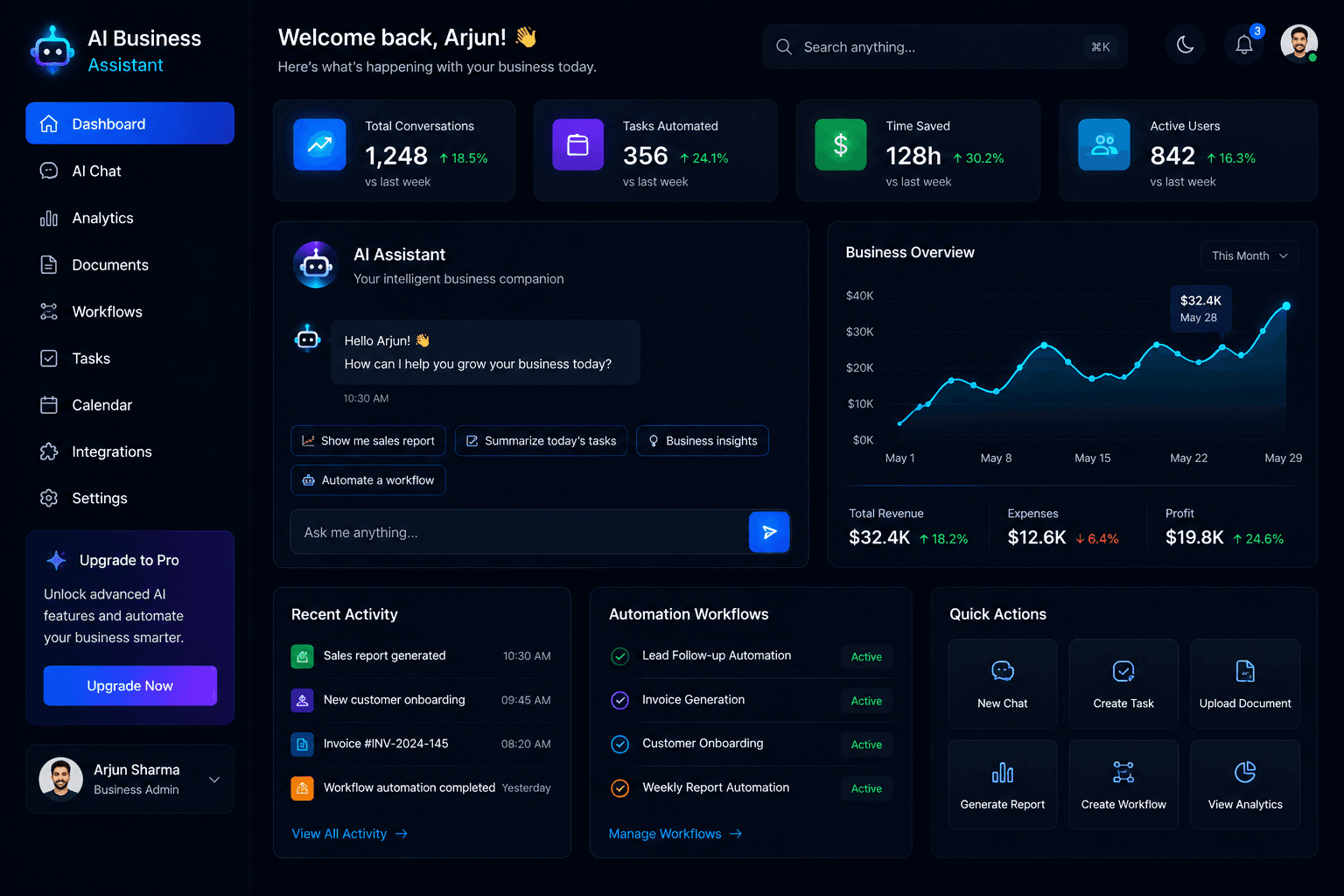Click the View Analytics quick action
Image resolution: width=1344 pixels, height=896 pixels.
(x=1245, y=785)
